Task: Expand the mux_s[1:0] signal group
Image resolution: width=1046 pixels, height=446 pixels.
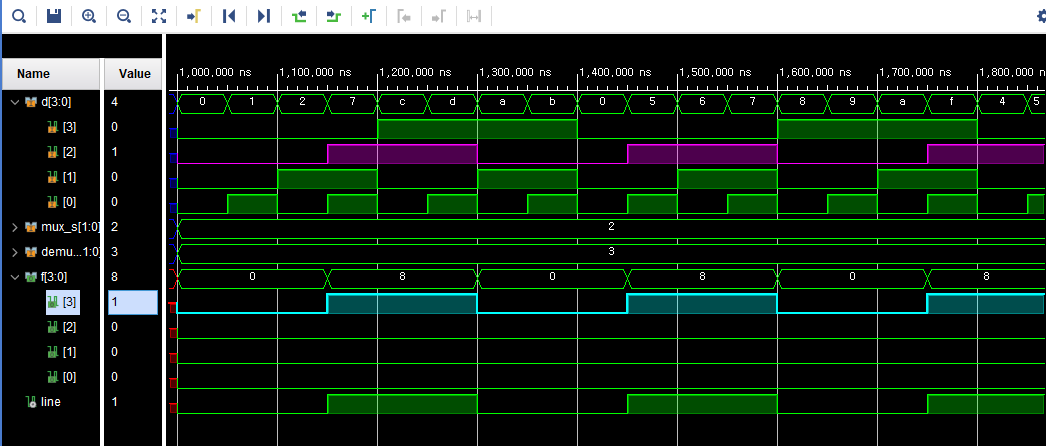Action: click(15, 227)
